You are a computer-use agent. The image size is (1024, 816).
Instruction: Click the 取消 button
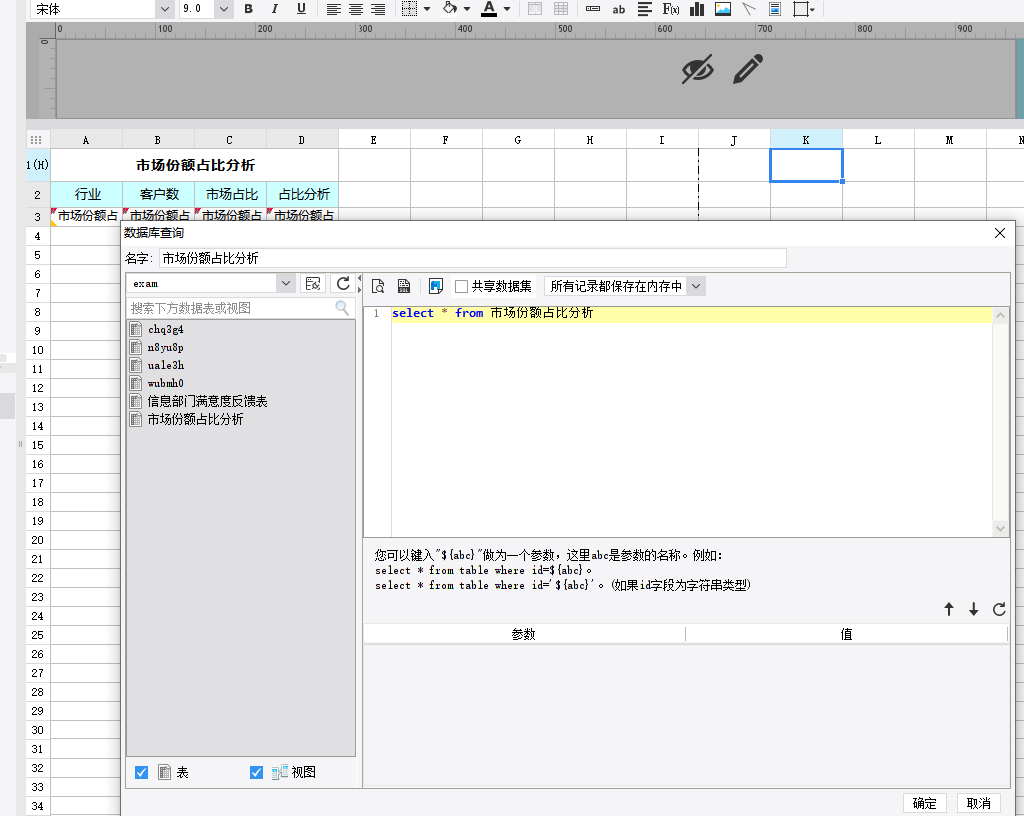pos(979,803)
